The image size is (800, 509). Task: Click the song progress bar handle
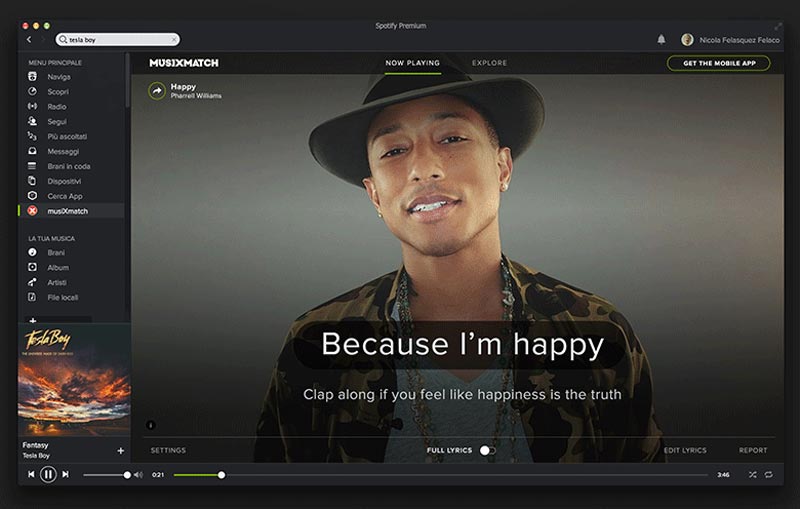coord(221,475)
